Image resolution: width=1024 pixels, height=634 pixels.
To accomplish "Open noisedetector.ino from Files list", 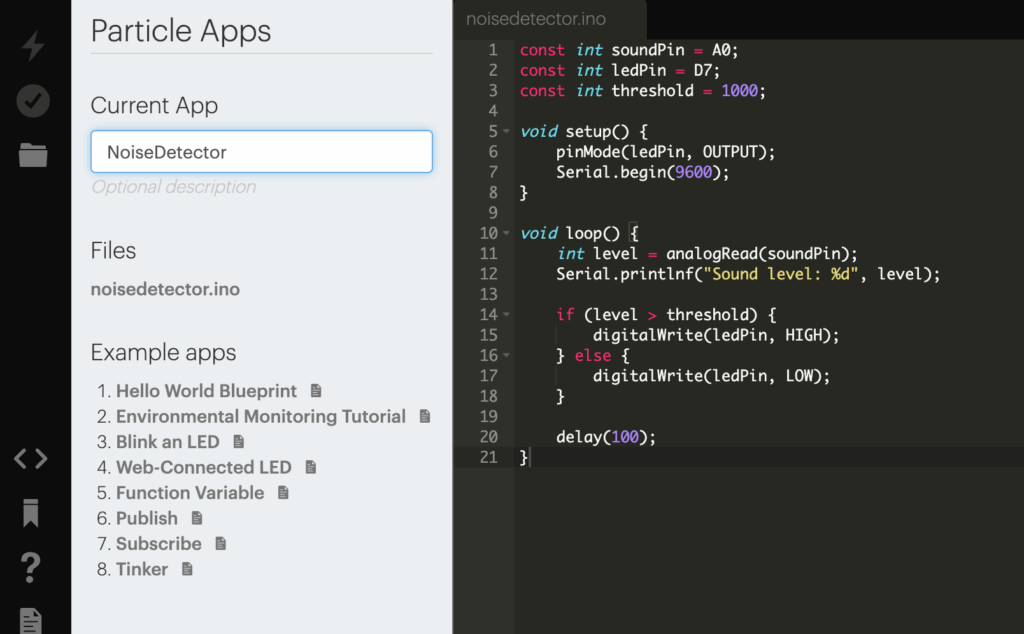I will point(165,290).
